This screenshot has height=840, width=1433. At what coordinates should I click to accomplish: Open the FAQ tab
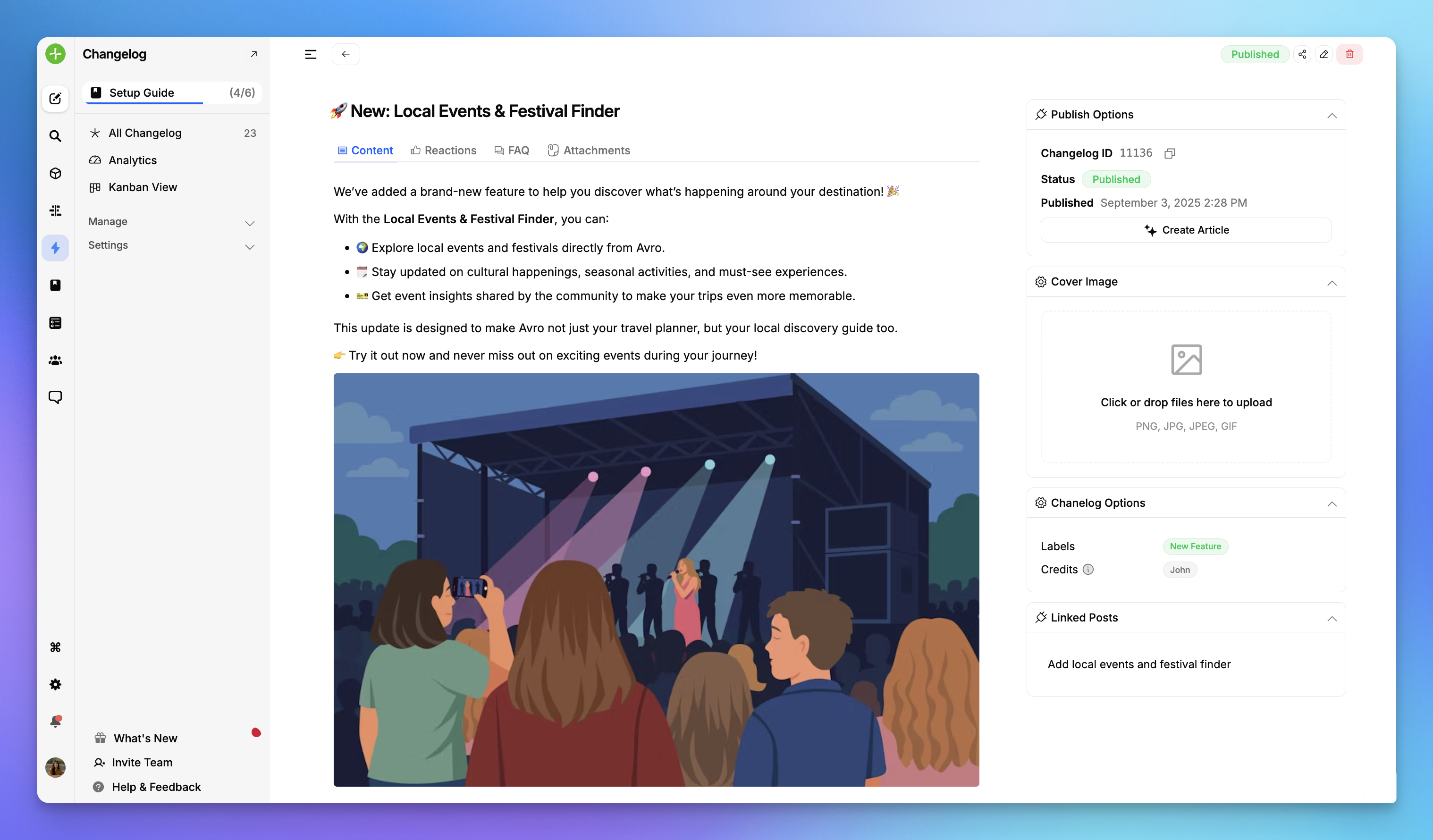pyautogui.click(x=511, y=150)
